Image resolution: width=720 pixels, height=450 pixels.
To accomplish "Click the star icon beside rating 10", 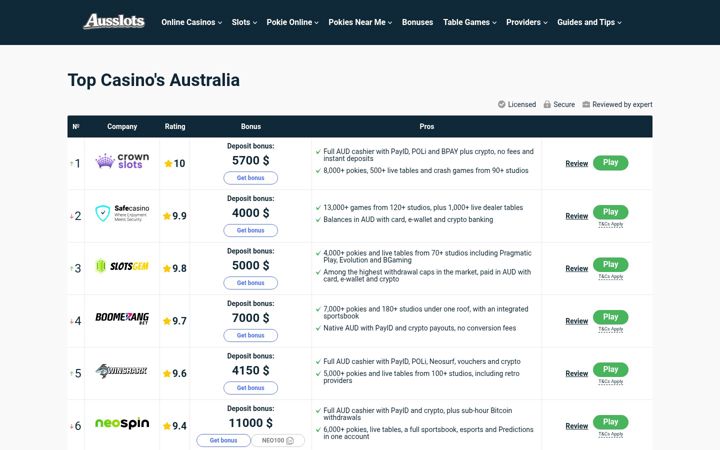I will (x=168, y=163).
